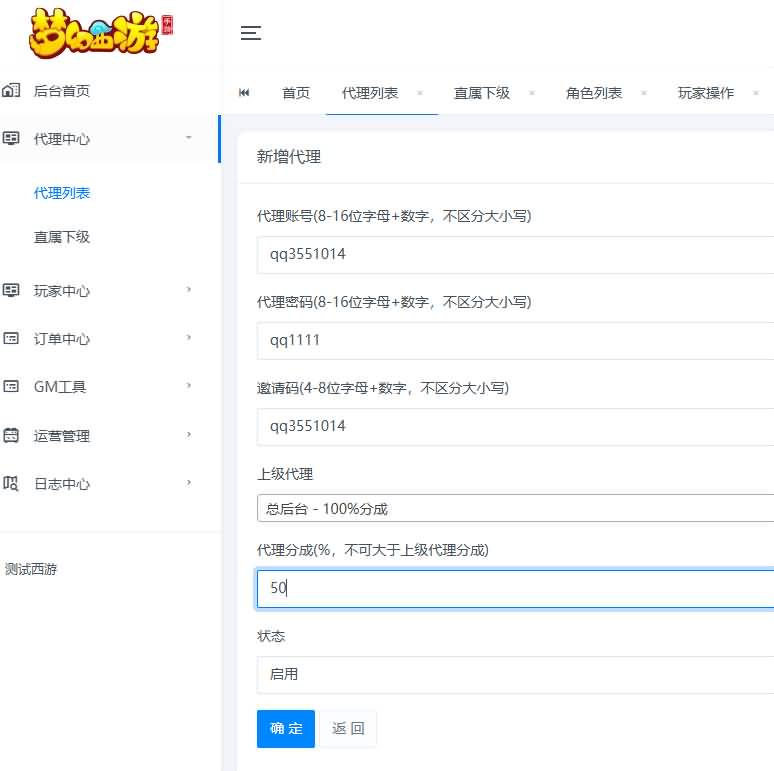Focus the 代理密码 field containing qq1111
This screenshot has width=774, height=771.
tap(515, 341)
